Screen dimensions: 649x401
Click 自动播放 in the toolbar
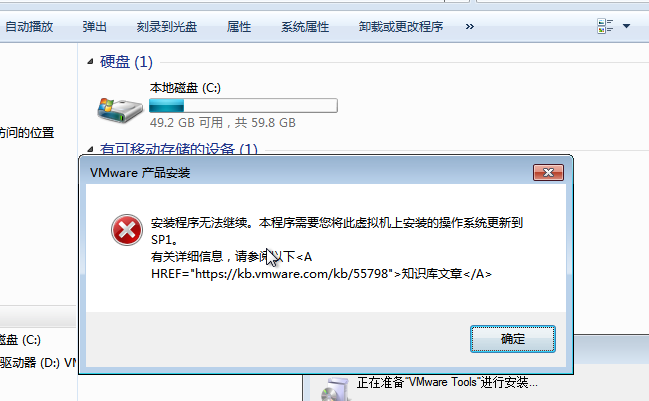click(x=29, y=27)
